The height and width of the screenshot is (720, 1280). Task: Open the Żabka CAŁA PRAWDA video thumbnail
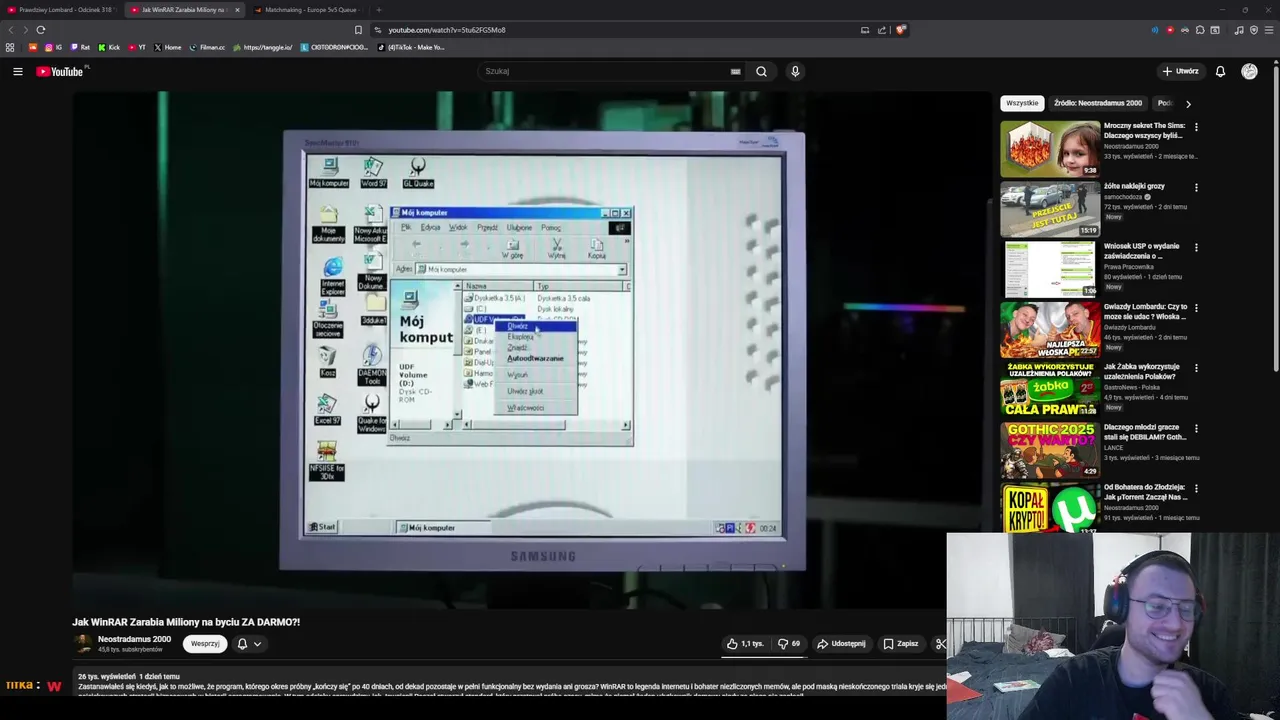coord(1050,390)
